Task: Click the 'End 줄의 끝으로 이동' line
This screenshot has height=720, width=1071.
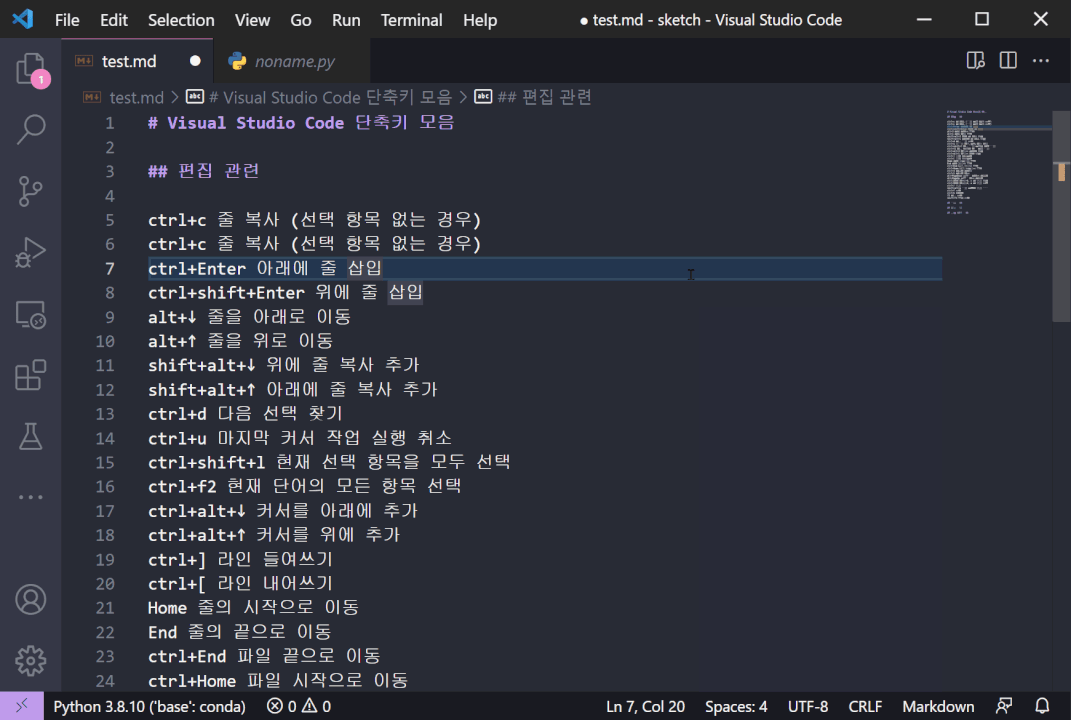Action: point(240,632)
